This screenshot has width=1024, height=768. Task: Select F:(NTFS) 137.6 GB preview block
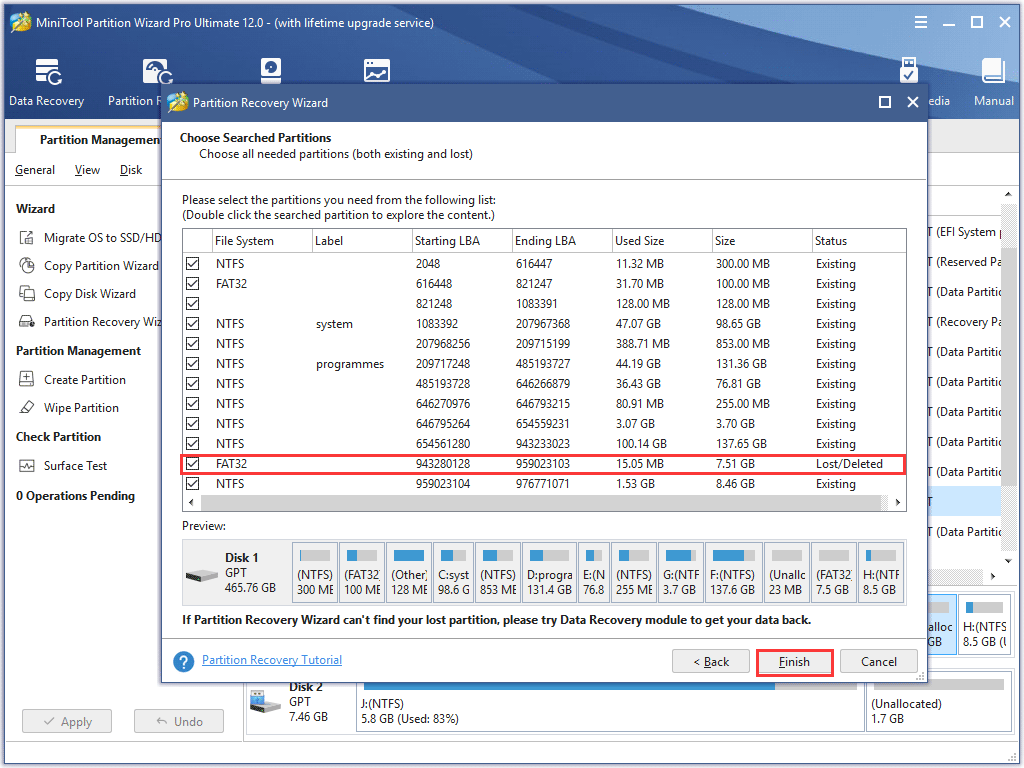point(733,573)
